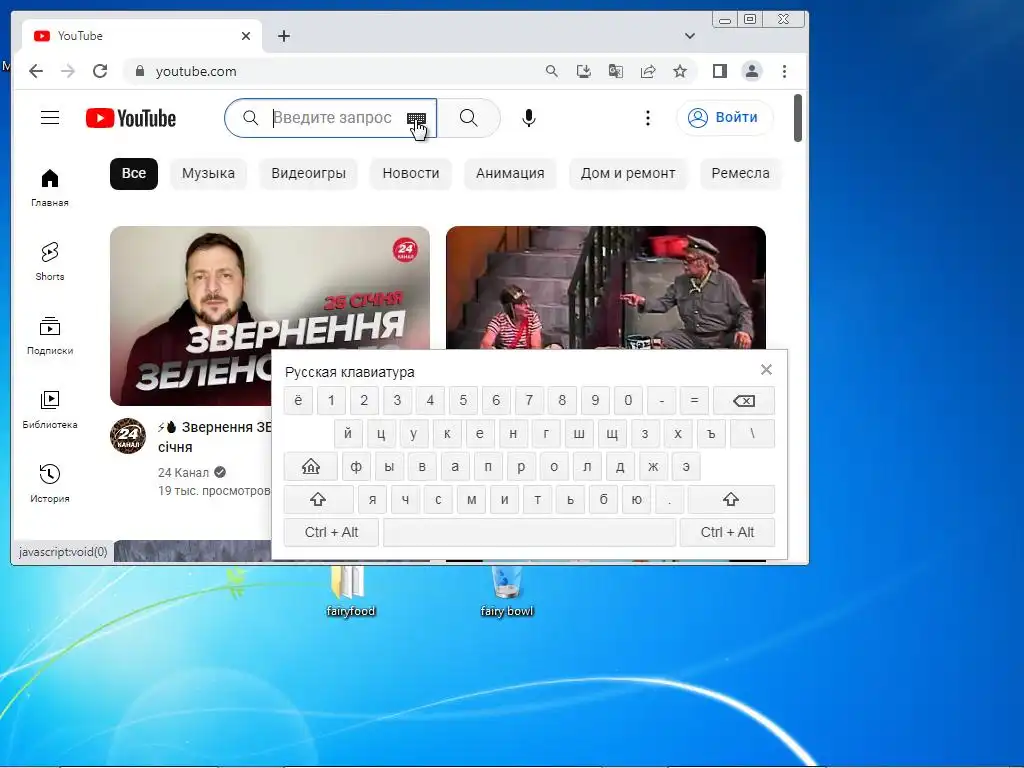The width and height of the screenshot is (1024, 768).
Task: Open Shorts in sidebar
Action: (50, 261)
